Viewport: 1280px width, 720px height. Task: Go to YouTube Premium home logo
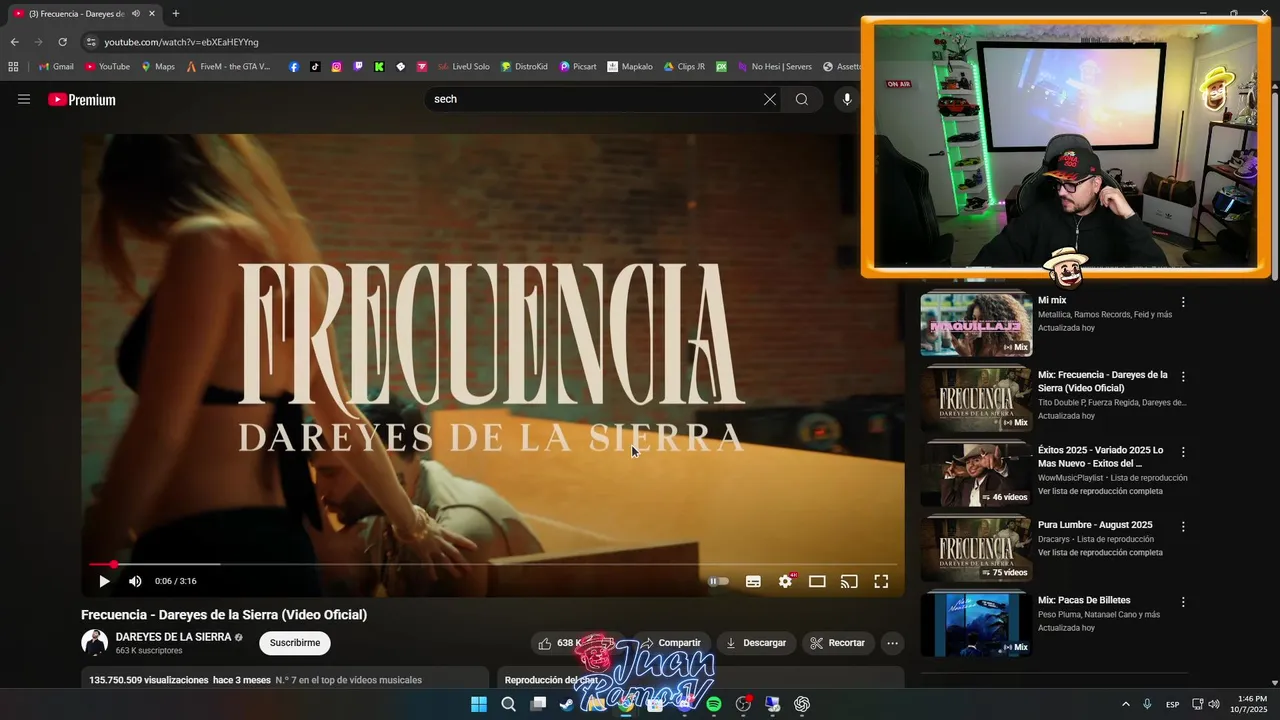point(82,100)
